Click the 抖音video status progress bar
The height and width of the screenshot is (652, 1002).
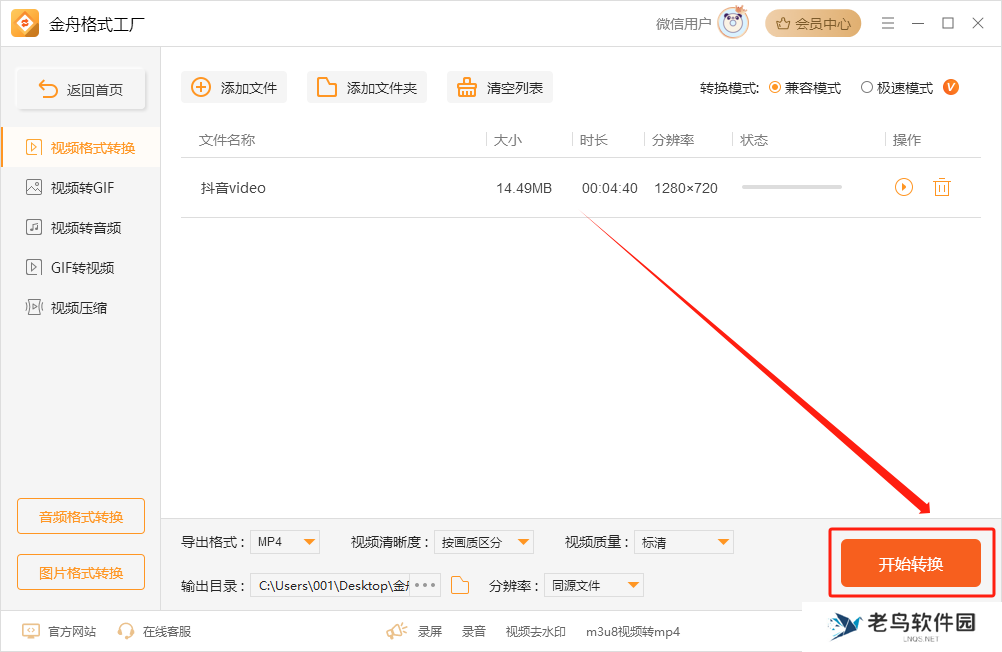coord(792,187)
